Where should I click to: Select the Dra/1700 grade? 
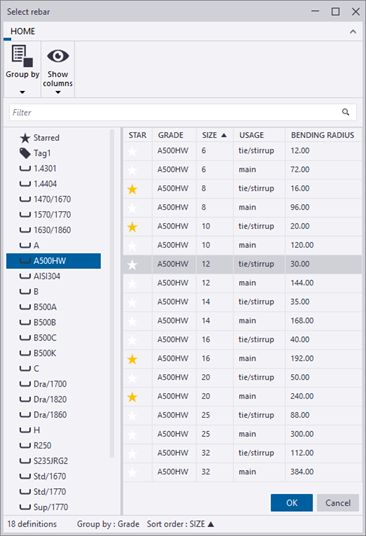(x=43, y=384)
